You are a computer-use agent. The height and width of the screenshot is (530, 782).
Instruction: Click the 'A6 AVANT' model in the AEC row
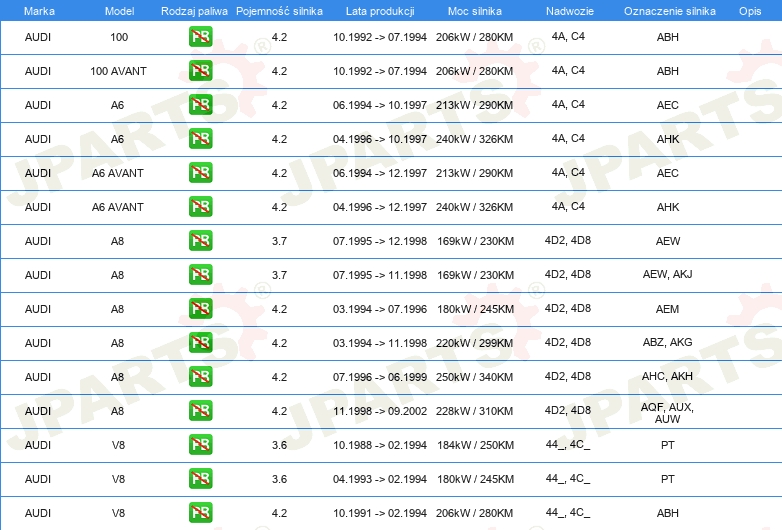118,174
